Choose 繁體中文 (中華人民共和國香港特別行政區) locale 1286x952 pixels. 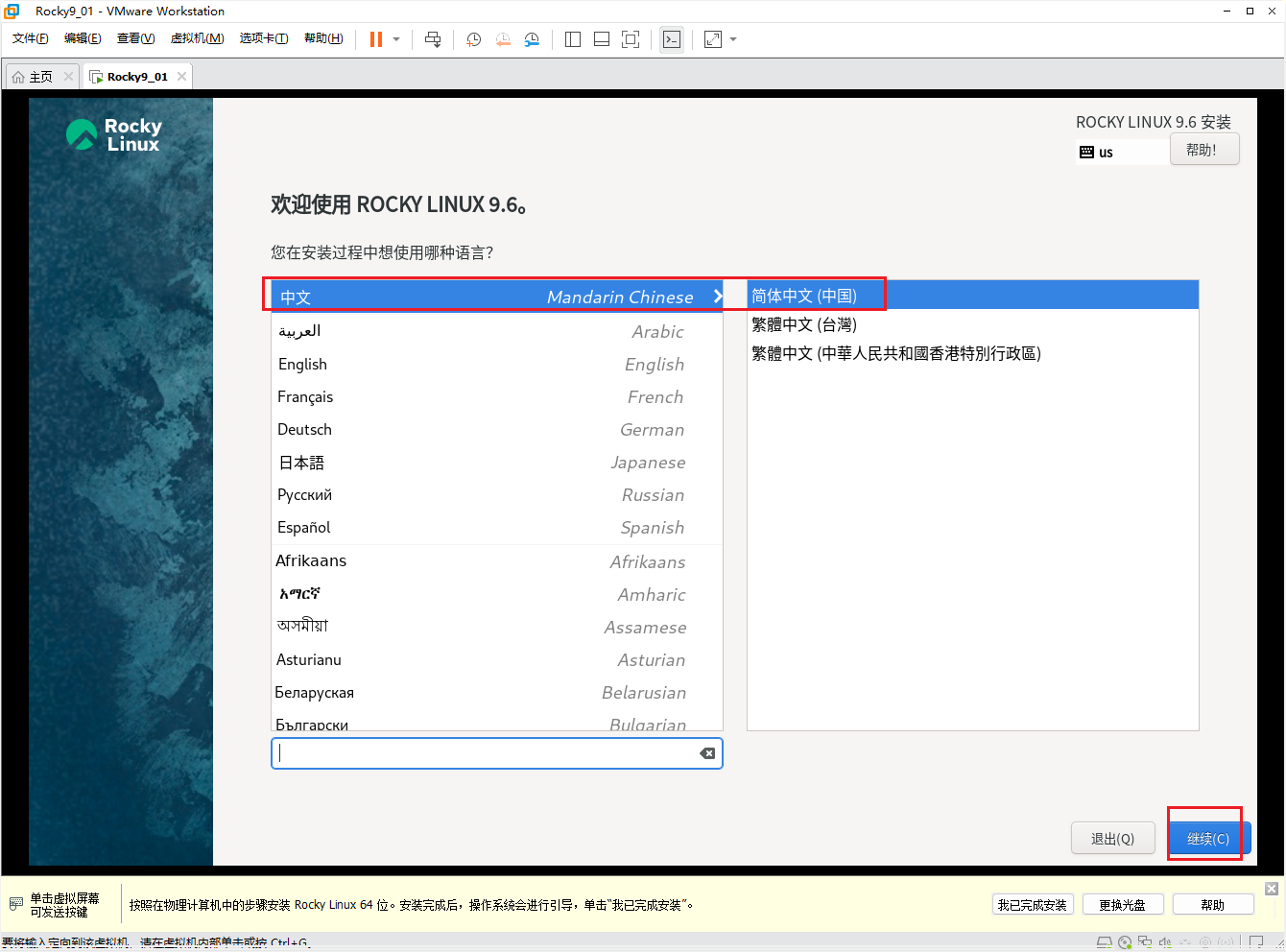(972, 353)
